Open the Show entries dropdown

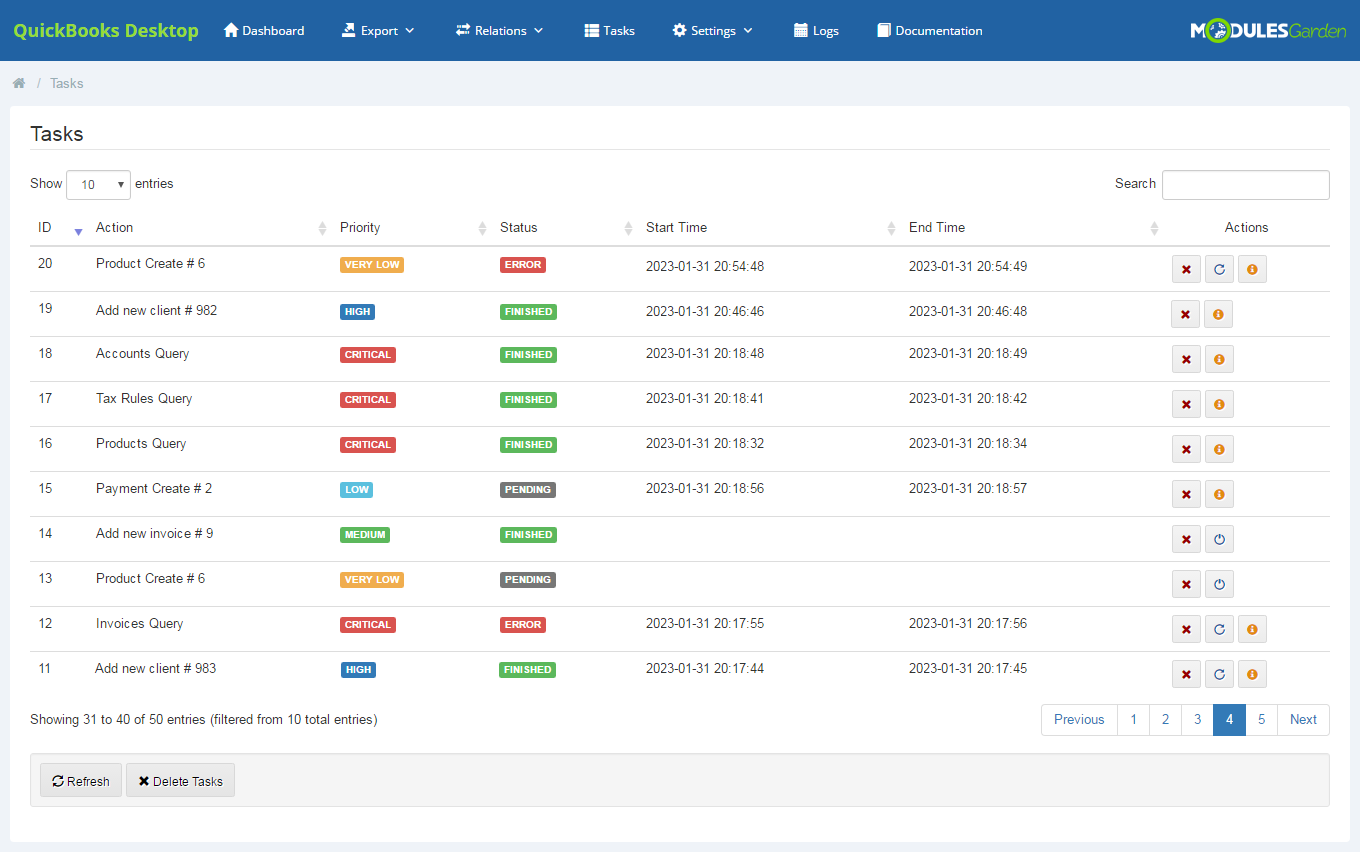click(97, 184)
